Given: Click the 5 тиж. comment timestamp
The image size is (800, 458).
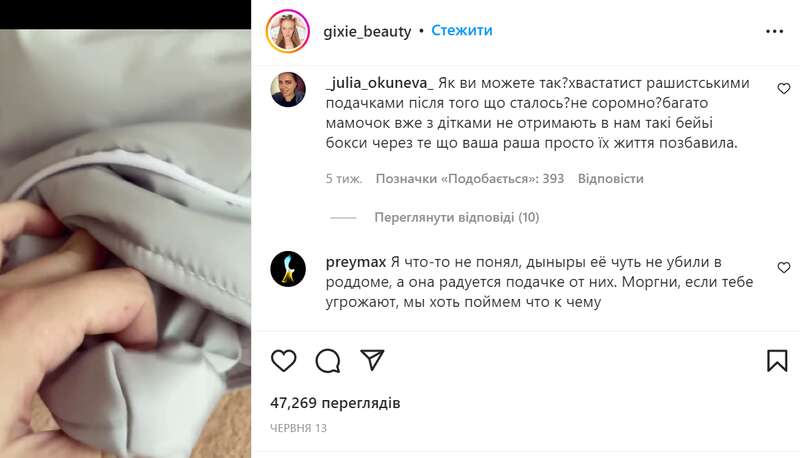Looking at the screenshot, I should [x=343, y=179].
